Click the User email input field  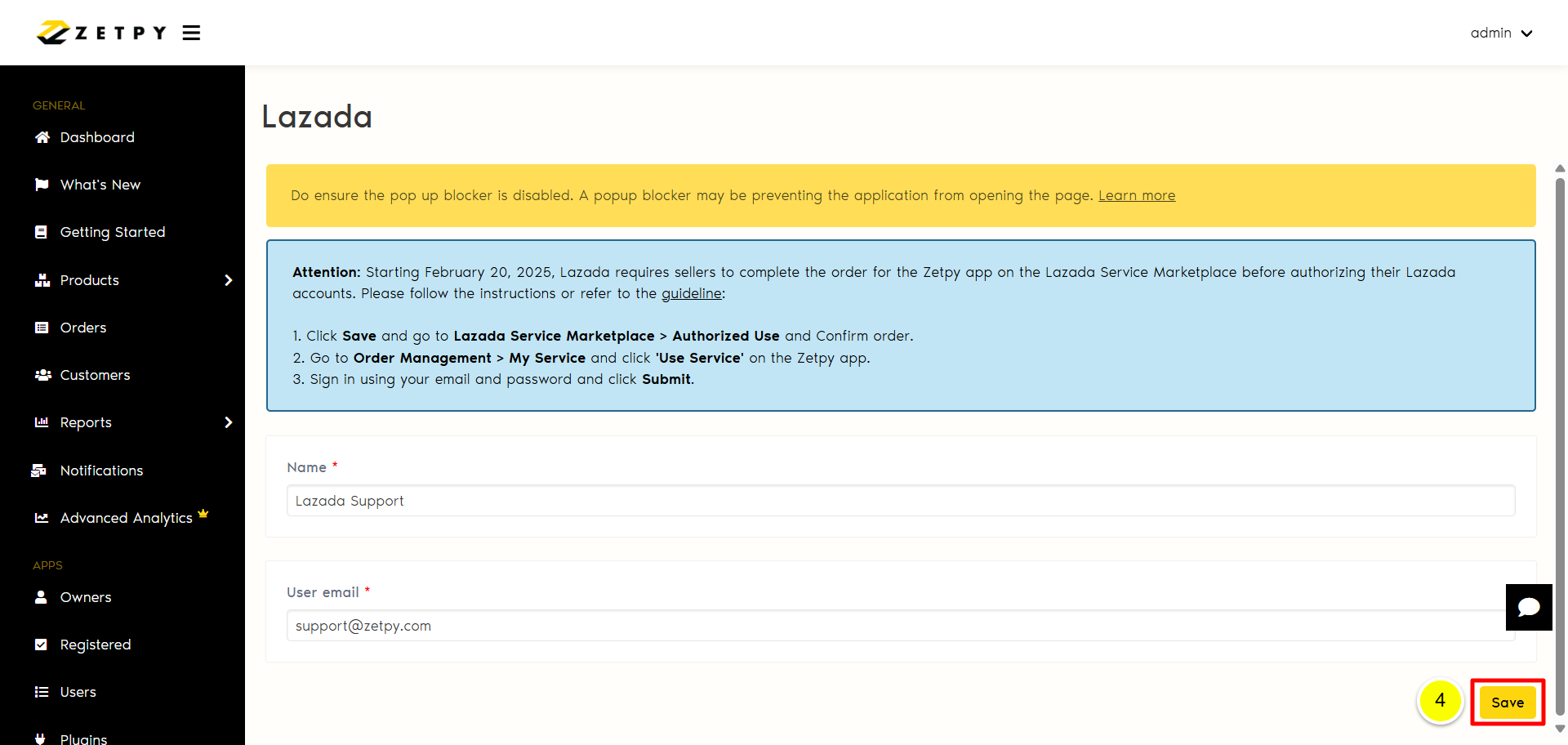[901, 626]
